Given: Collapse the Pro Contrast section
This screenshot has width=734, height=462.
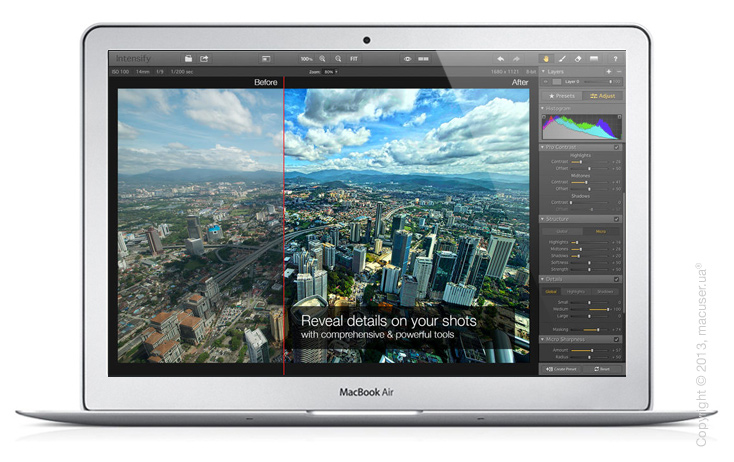Looking at the screenshot, I should [x=543, y=147].
